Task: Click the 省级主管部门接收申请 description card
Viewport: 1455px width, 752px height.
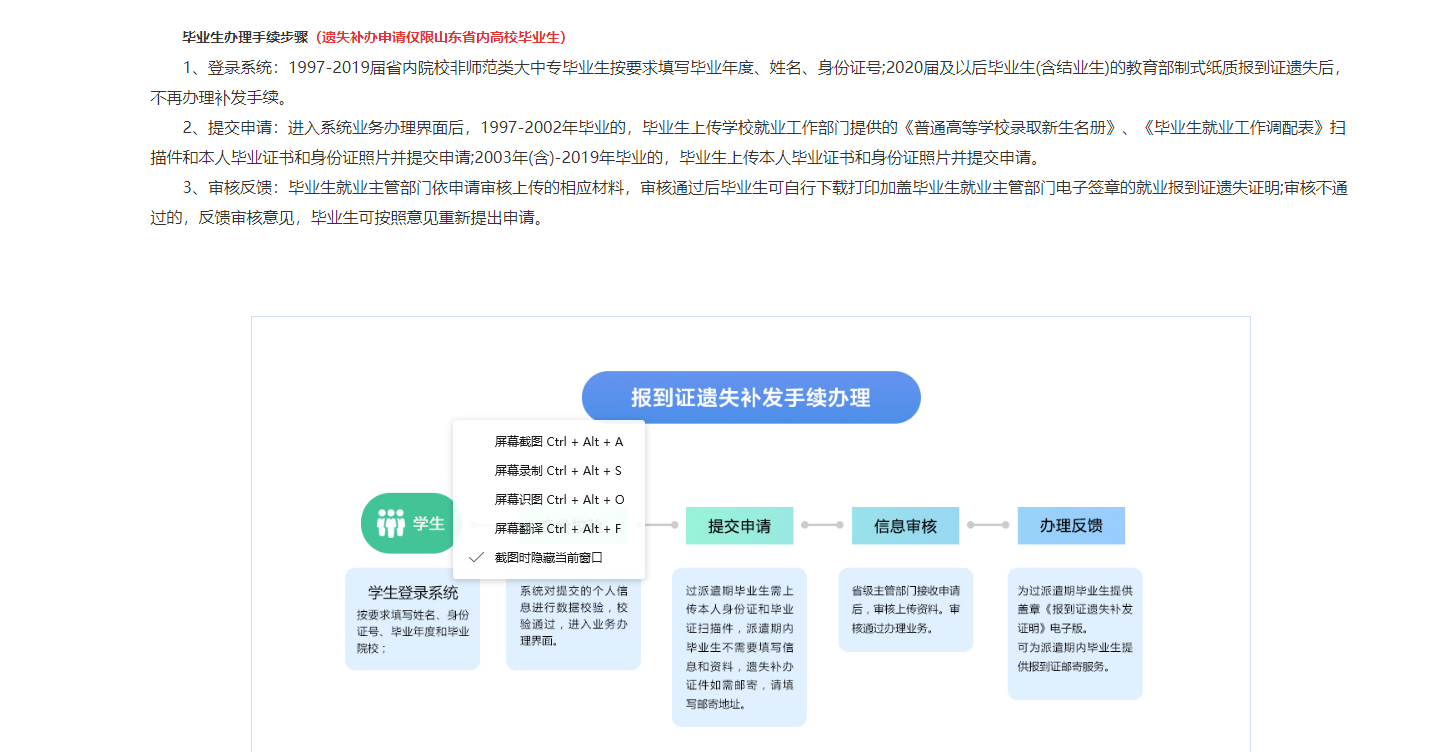Action: [905, 609]
